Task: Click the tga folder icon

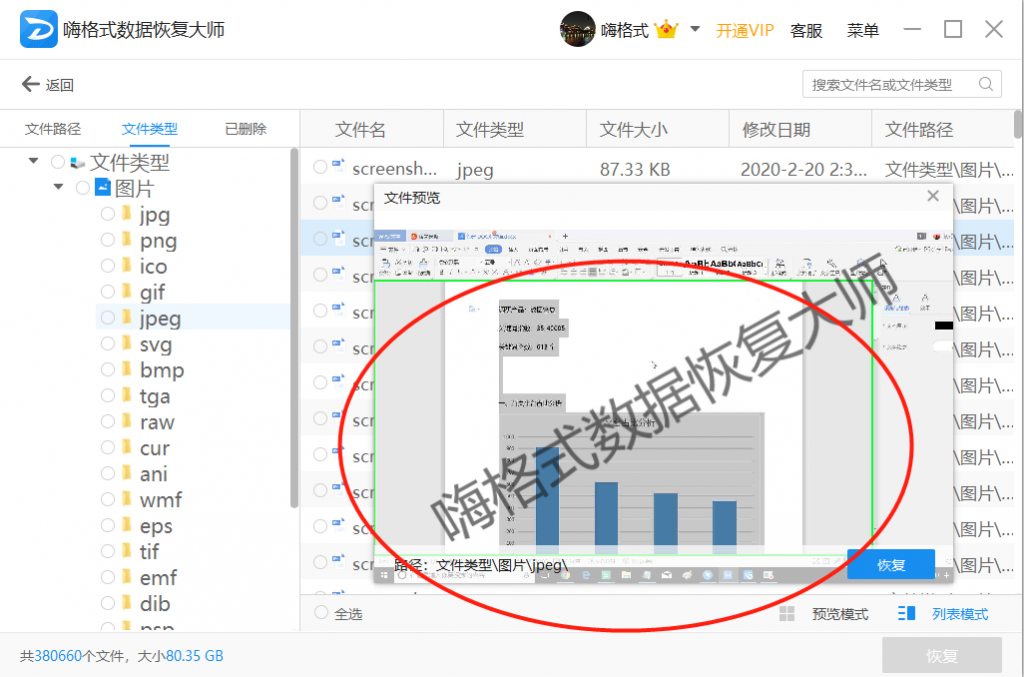Action: pos(127,395)
